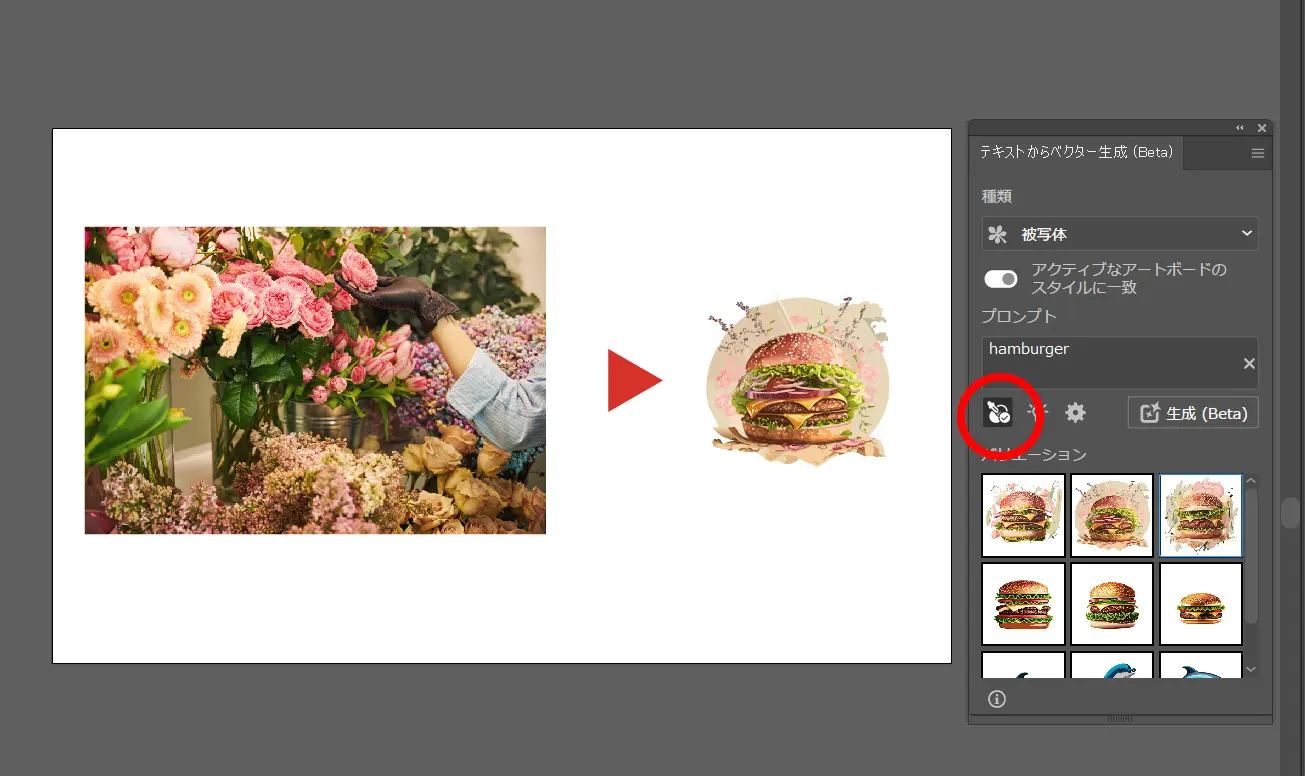The height and width of the screenshot is (777, 1305).
Task: Open generation settings via the gear icon
Action: point(1075,412)
